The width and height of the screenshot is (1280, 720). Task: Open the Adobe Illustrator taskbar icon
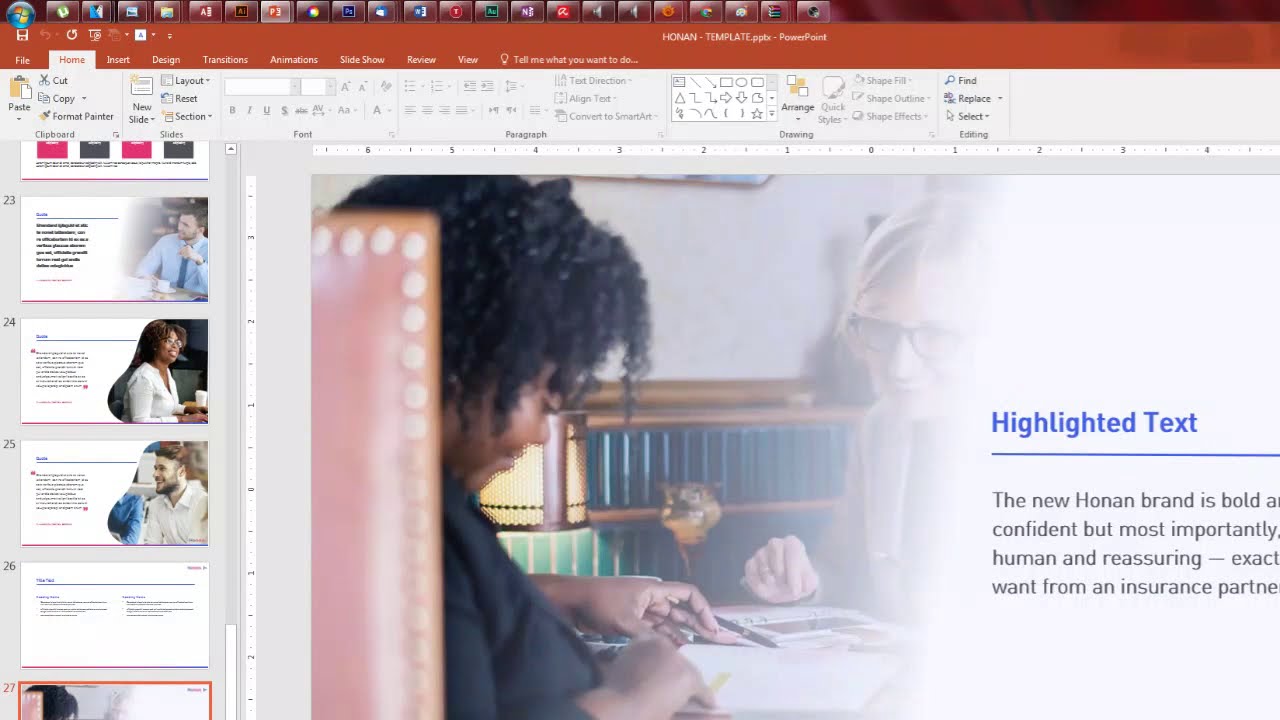[240, 12]
